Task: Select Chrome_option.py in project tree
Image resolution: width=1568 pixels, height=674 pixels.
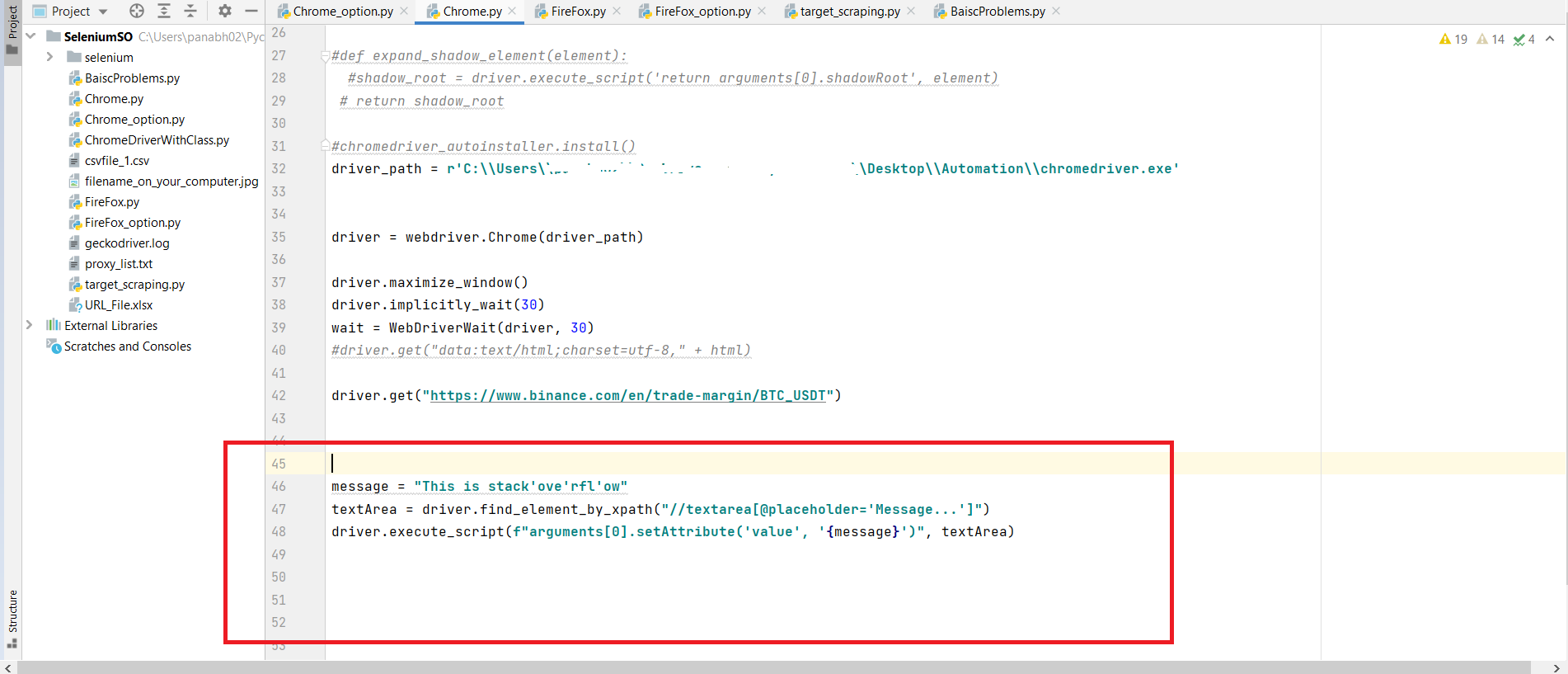Action: point(134,119)
